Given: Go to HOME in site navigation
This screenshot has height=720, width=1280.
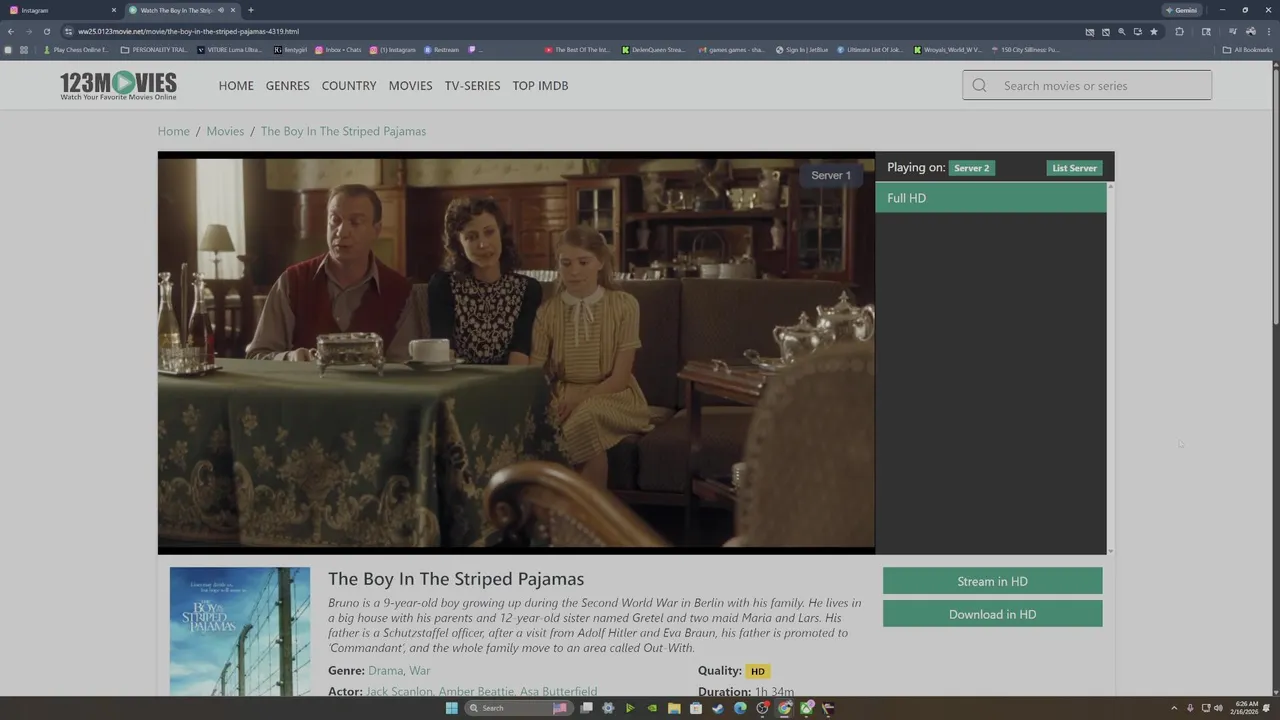Looking at the screenshot, I should 236,86.
